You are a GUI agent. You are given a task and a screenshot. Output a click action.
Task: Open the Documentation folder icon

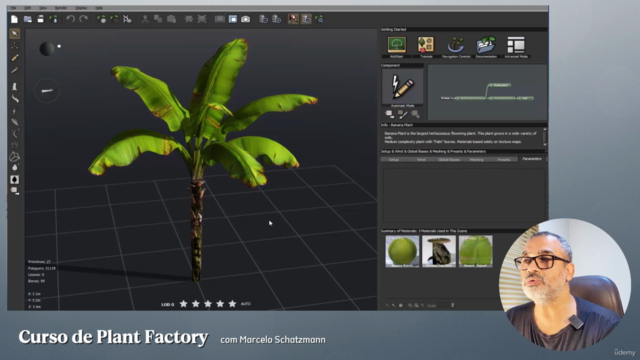pos(486,45)
